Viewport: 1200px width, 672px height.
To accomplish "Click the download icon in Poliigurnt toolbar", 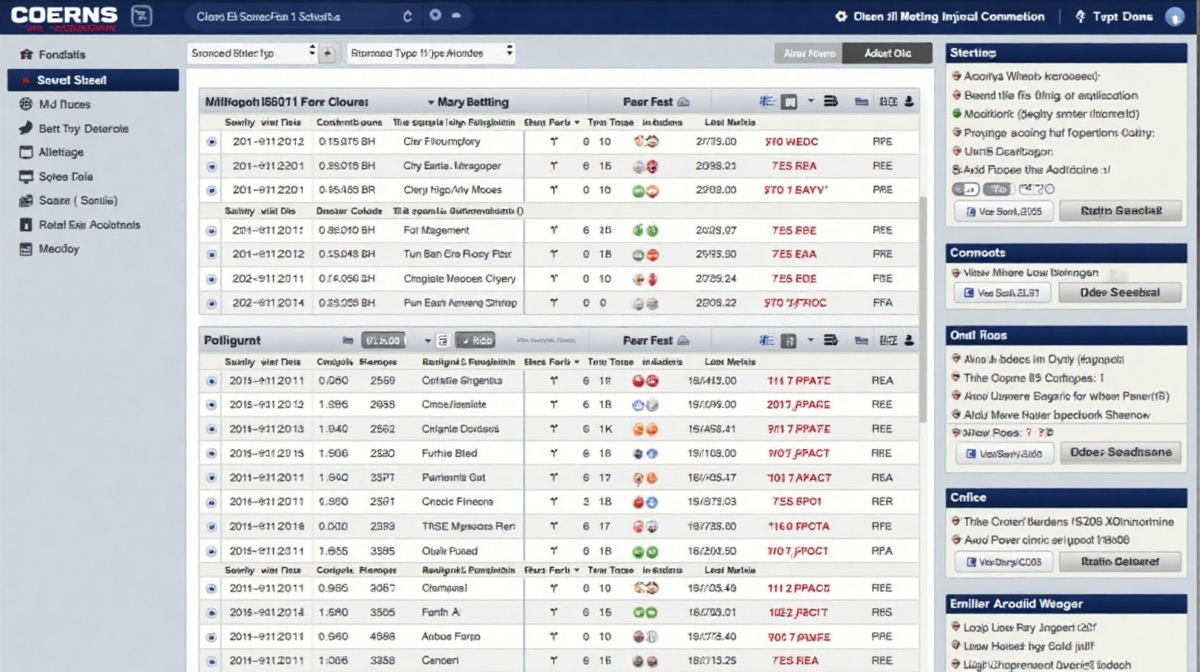I will 910,340.
